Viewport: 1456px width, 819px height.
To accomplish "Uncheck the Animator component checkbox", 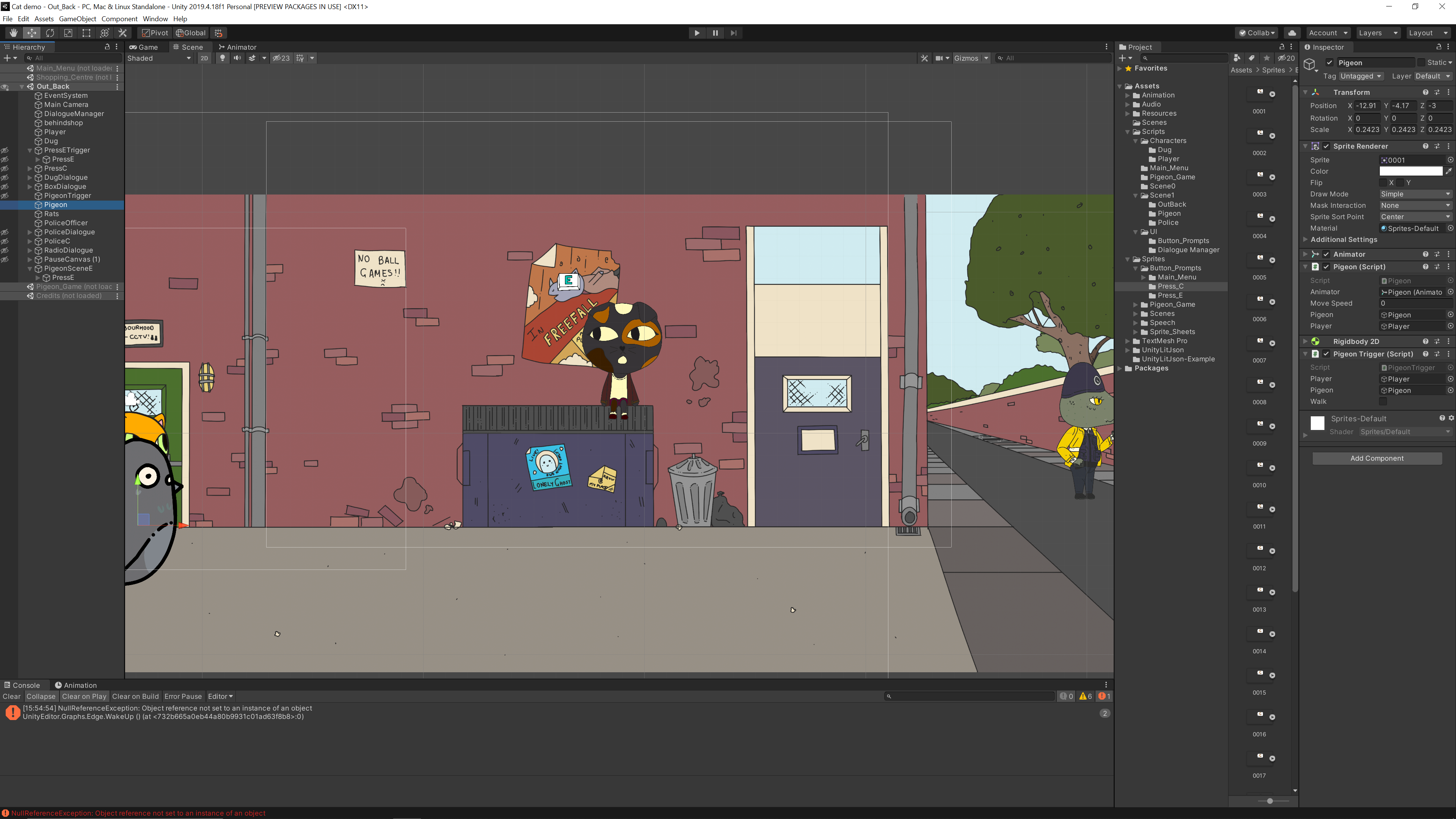I will [x=1326, y=254].
